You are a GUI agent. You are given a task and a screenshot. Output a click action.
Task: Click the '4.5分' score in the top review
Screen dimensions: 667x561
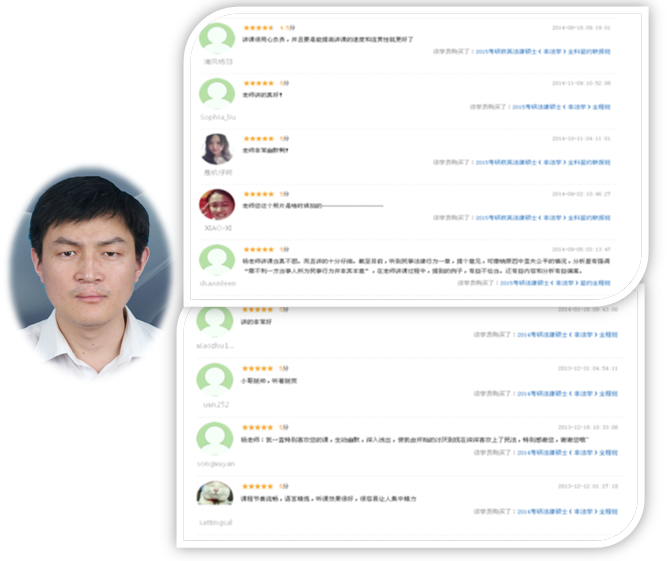coord(288,28)
